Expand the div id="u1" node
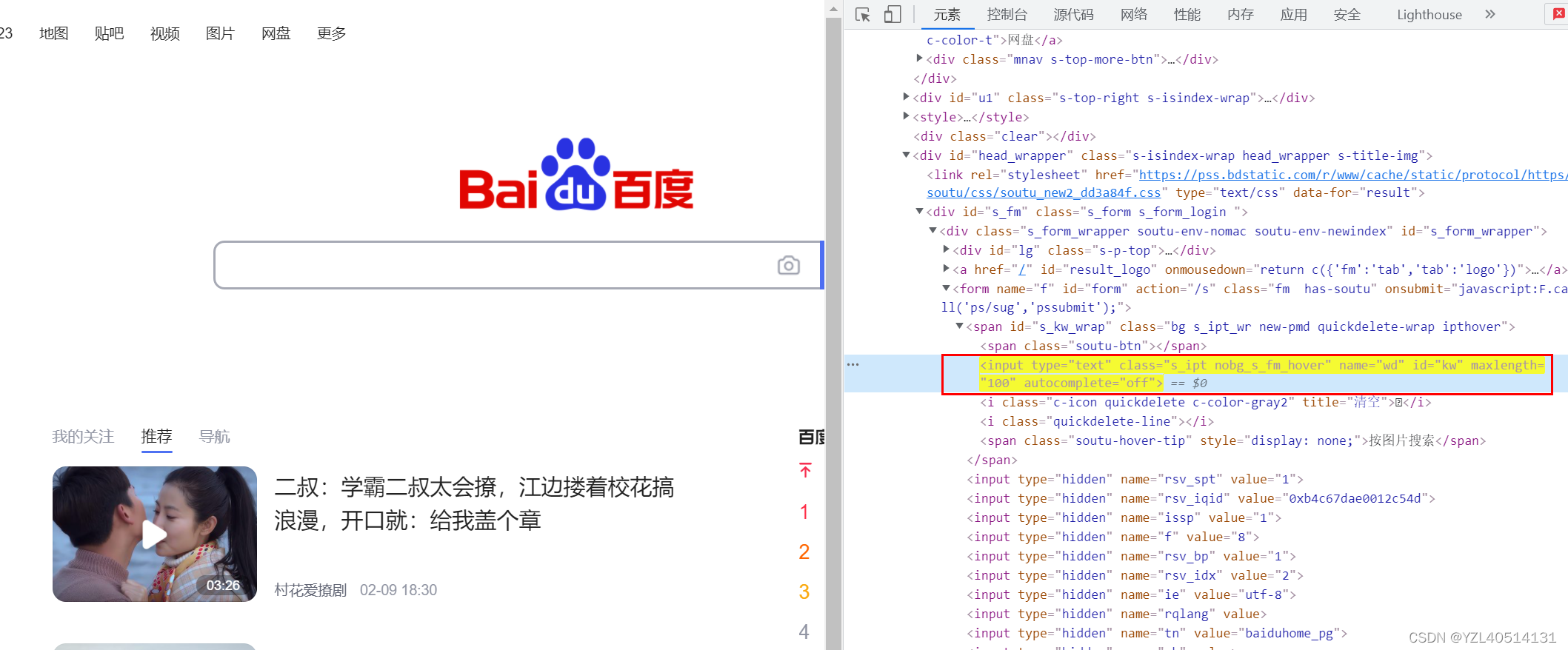1568x650 pixels. pyautogui.click(x=906, y=97)
